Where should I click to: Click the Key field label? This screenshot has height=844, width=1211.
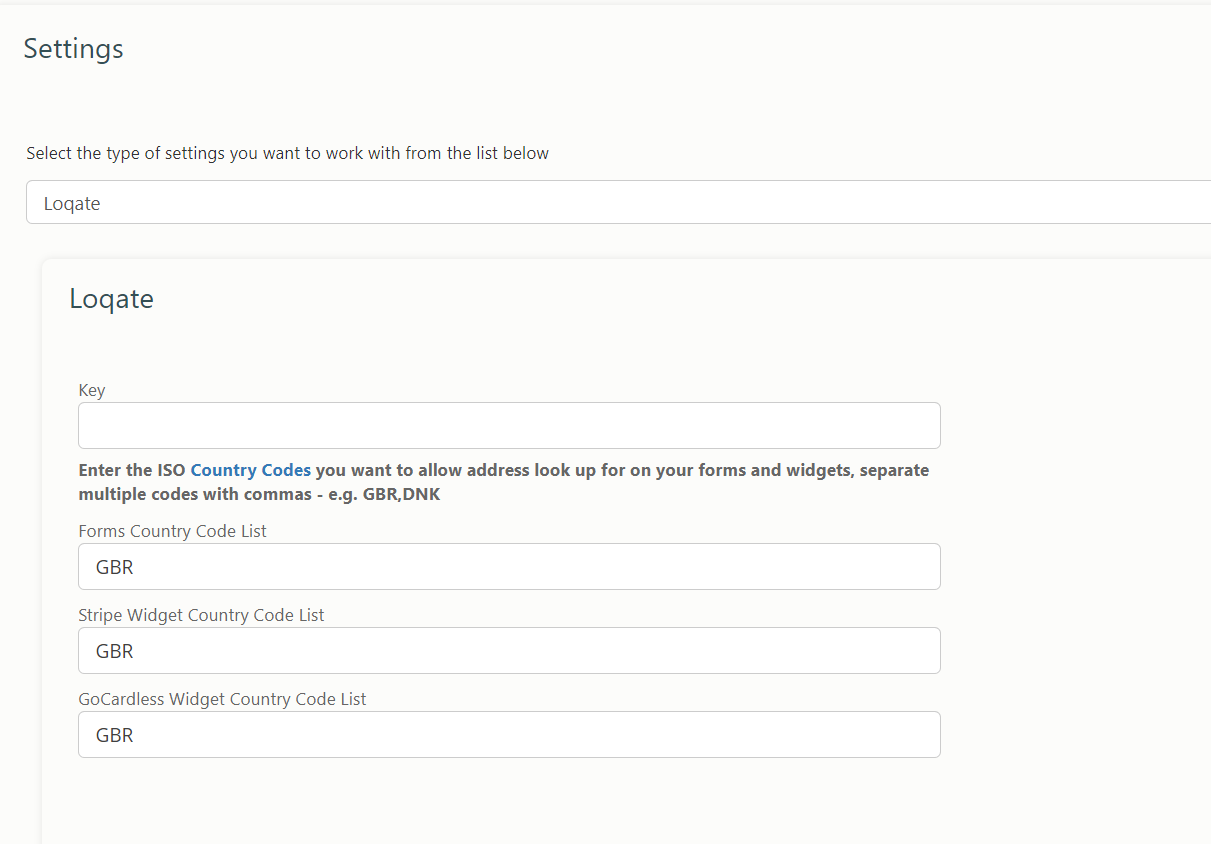[92, 390]
